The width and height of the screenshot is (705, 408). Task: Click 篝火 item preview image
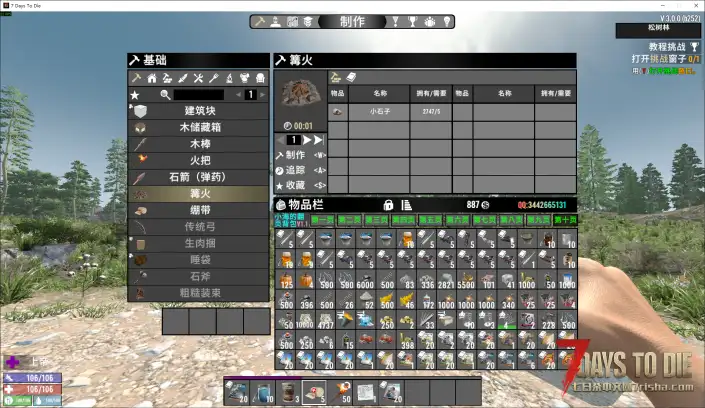301,94
